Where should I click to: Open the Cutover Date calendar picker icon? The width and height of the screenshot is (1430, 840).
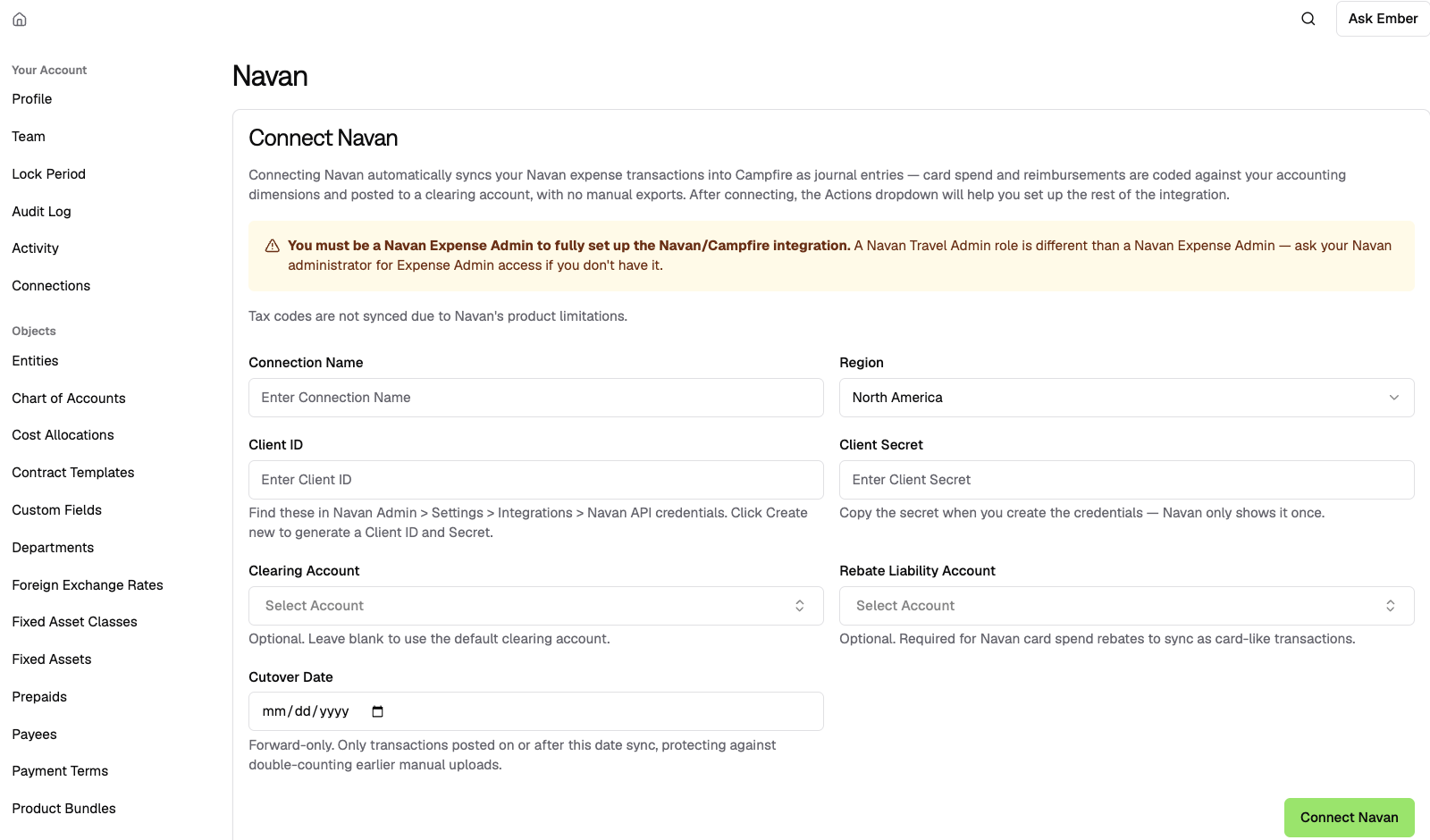377,711
